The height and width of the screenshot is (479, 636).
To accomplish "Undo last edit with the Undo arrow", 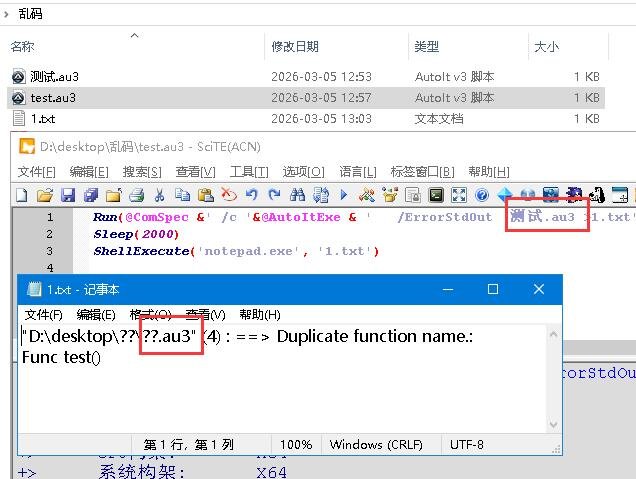I will [x=251, y=195].
